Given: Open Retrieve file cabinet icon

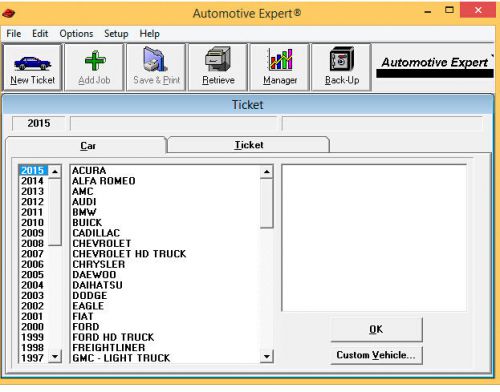Looking at the screenshot, I should [x=218, y=59].
